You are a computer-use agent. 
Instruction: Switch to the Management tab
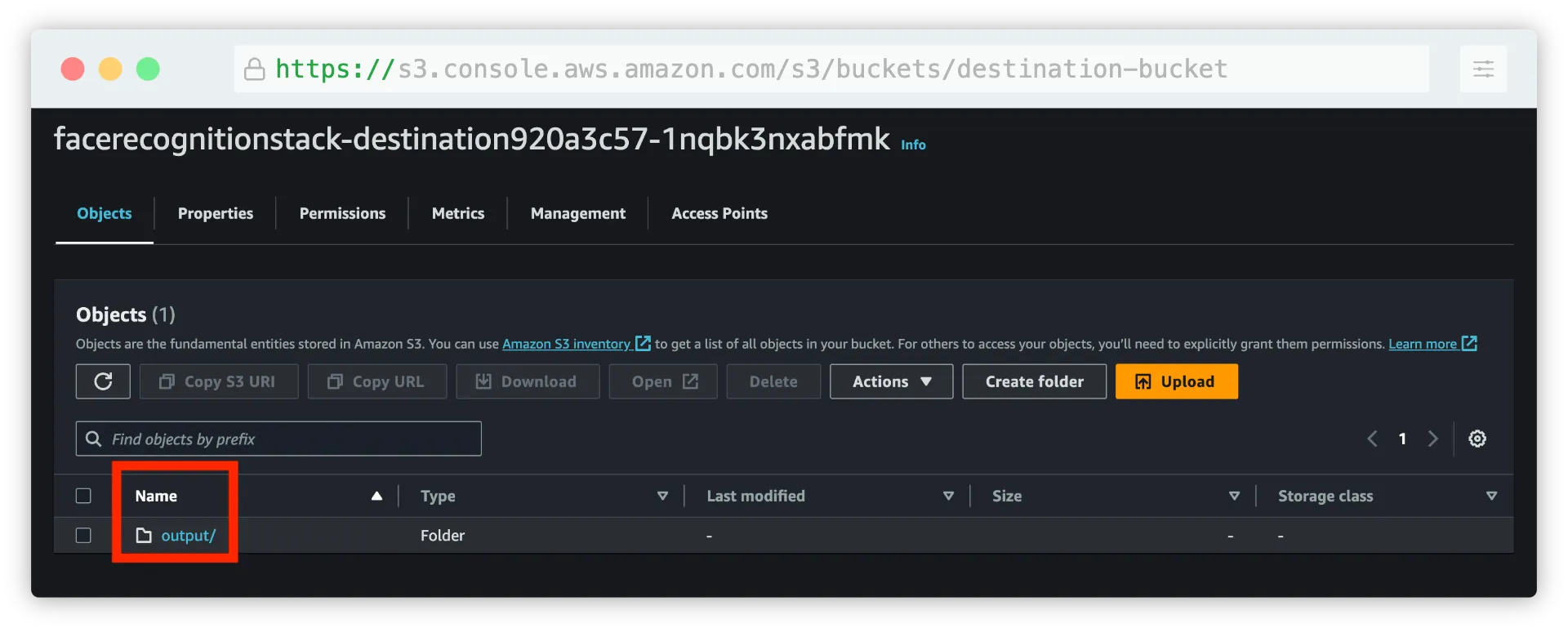[x=578, y=213]
